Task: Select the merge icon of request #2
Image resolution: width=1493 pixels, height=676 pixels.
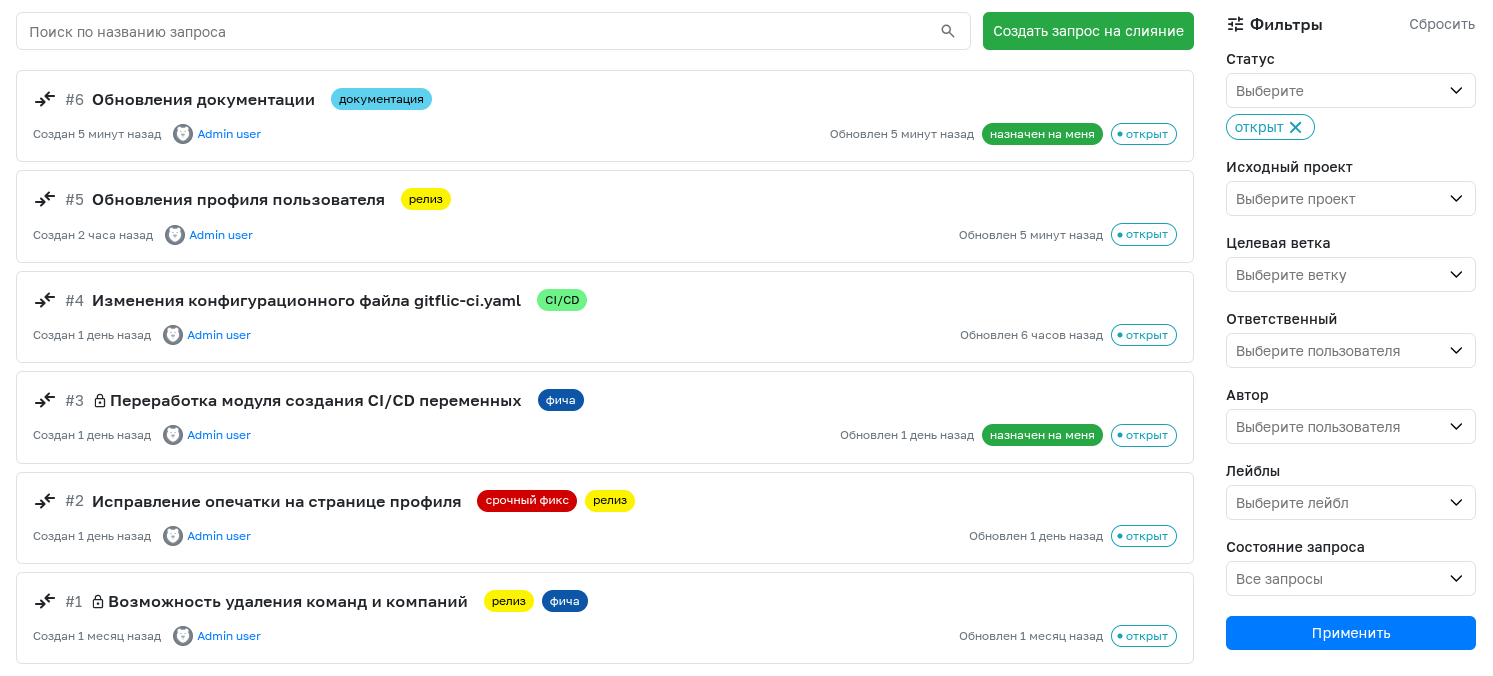Action: point(45,500)
